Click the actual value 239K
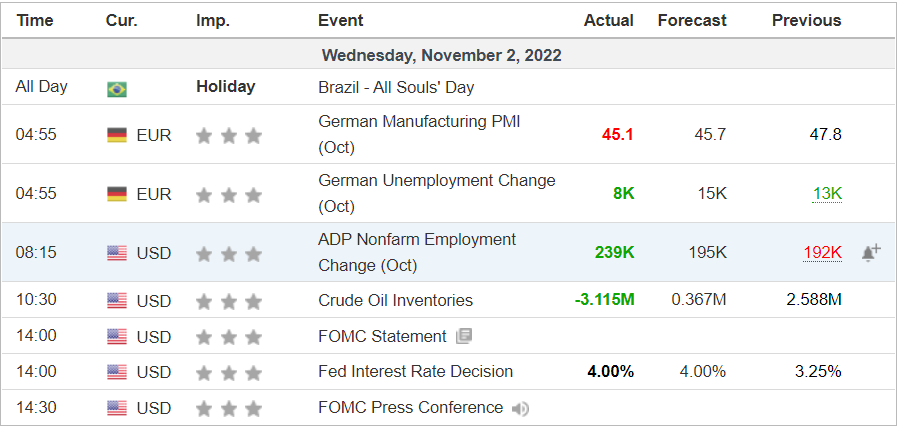897x426 pixels. pos(614,252)
